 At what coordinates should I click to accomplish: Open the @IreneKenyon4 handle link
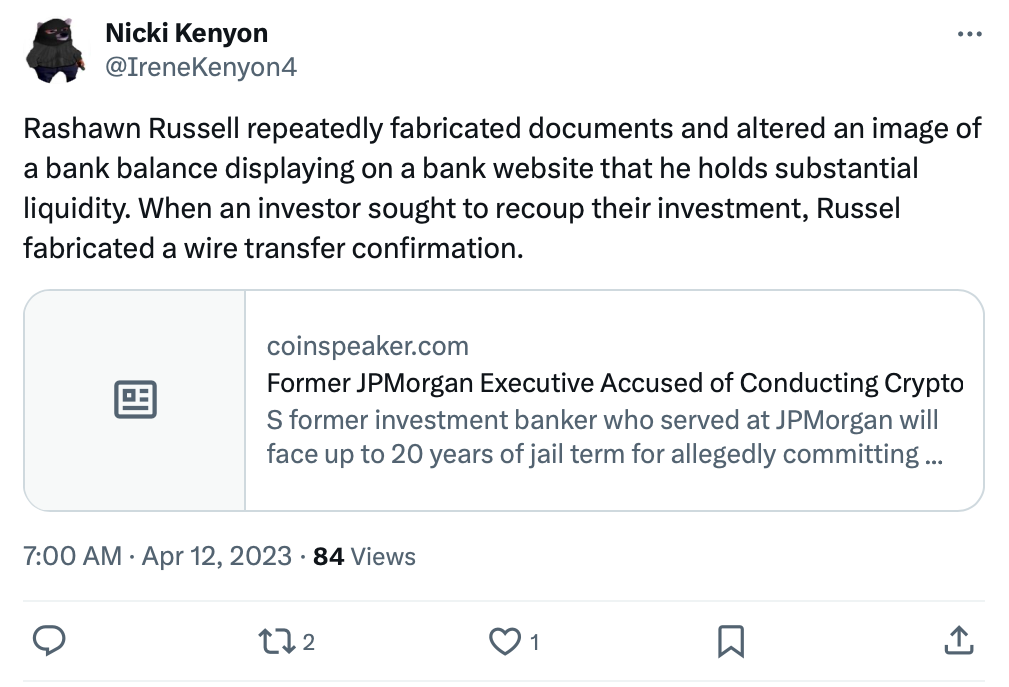(200, 66)
